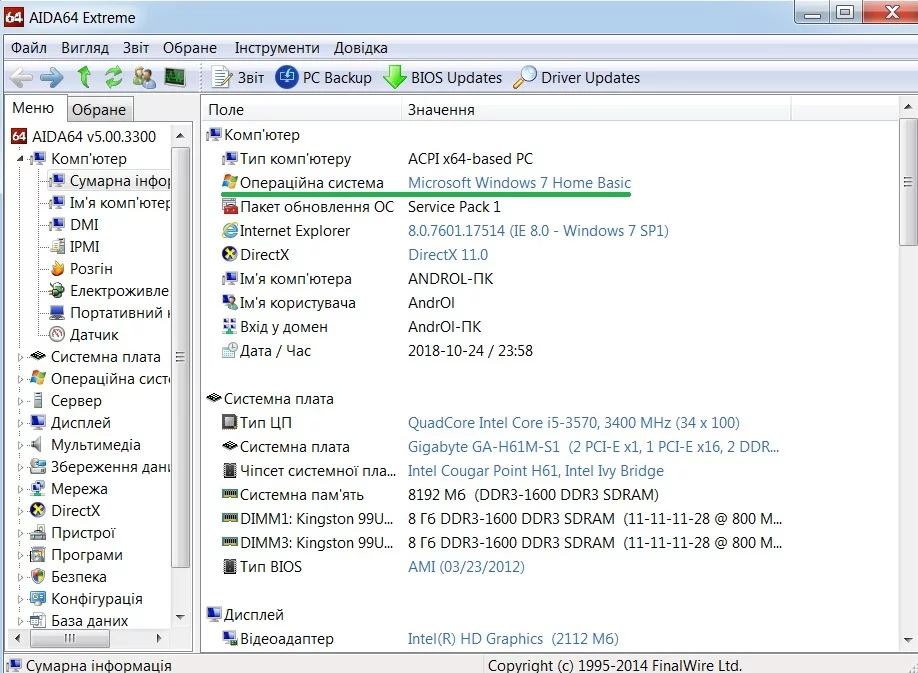Image resolution: width=918 pixels, height=673 pixels.
Task: Click the forward navigation arrow in toolbar
Action: click(x=51, y=77)
